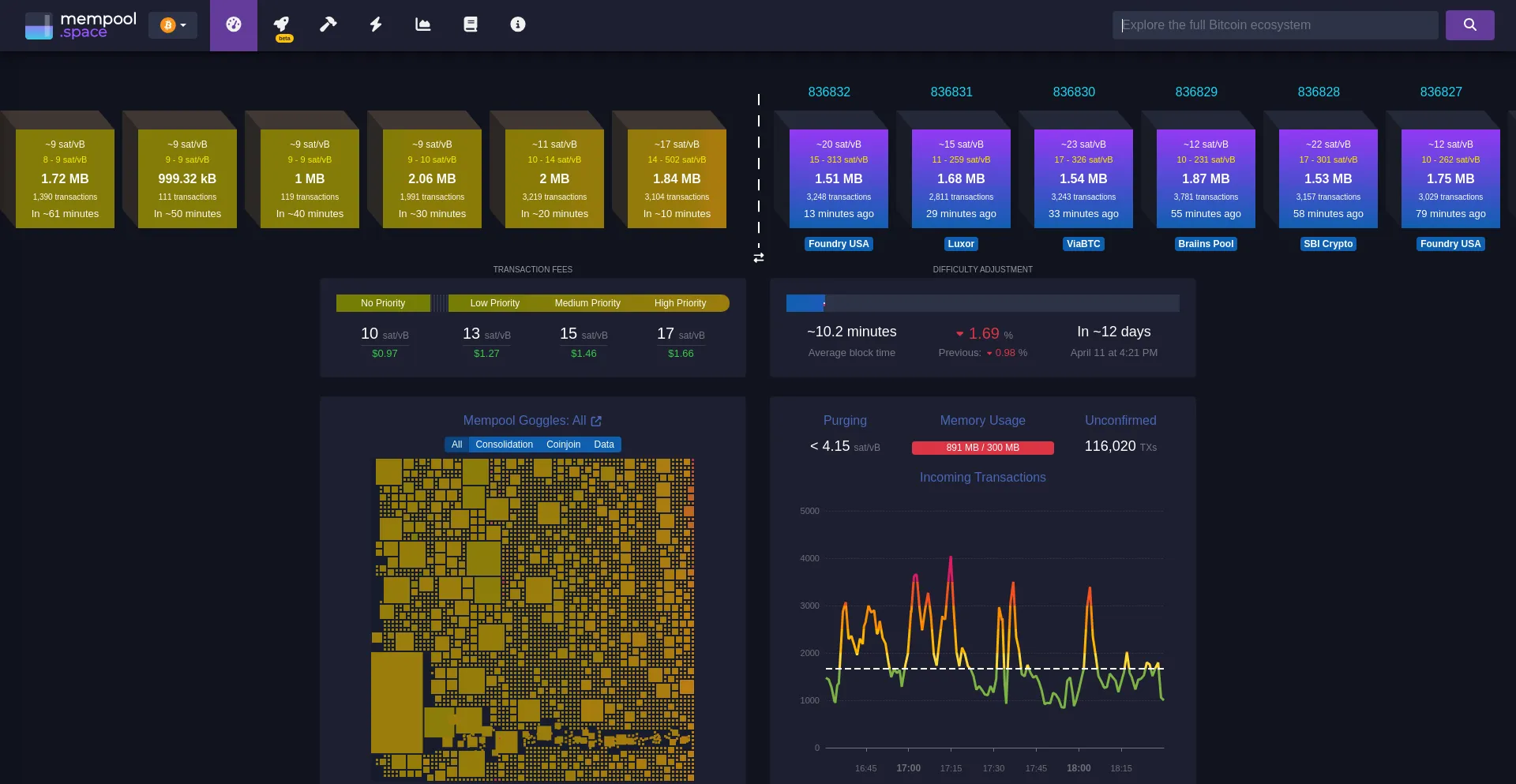Select the Coinjoin goggles filter
The image size is (1516, 784).
point(563,445)
